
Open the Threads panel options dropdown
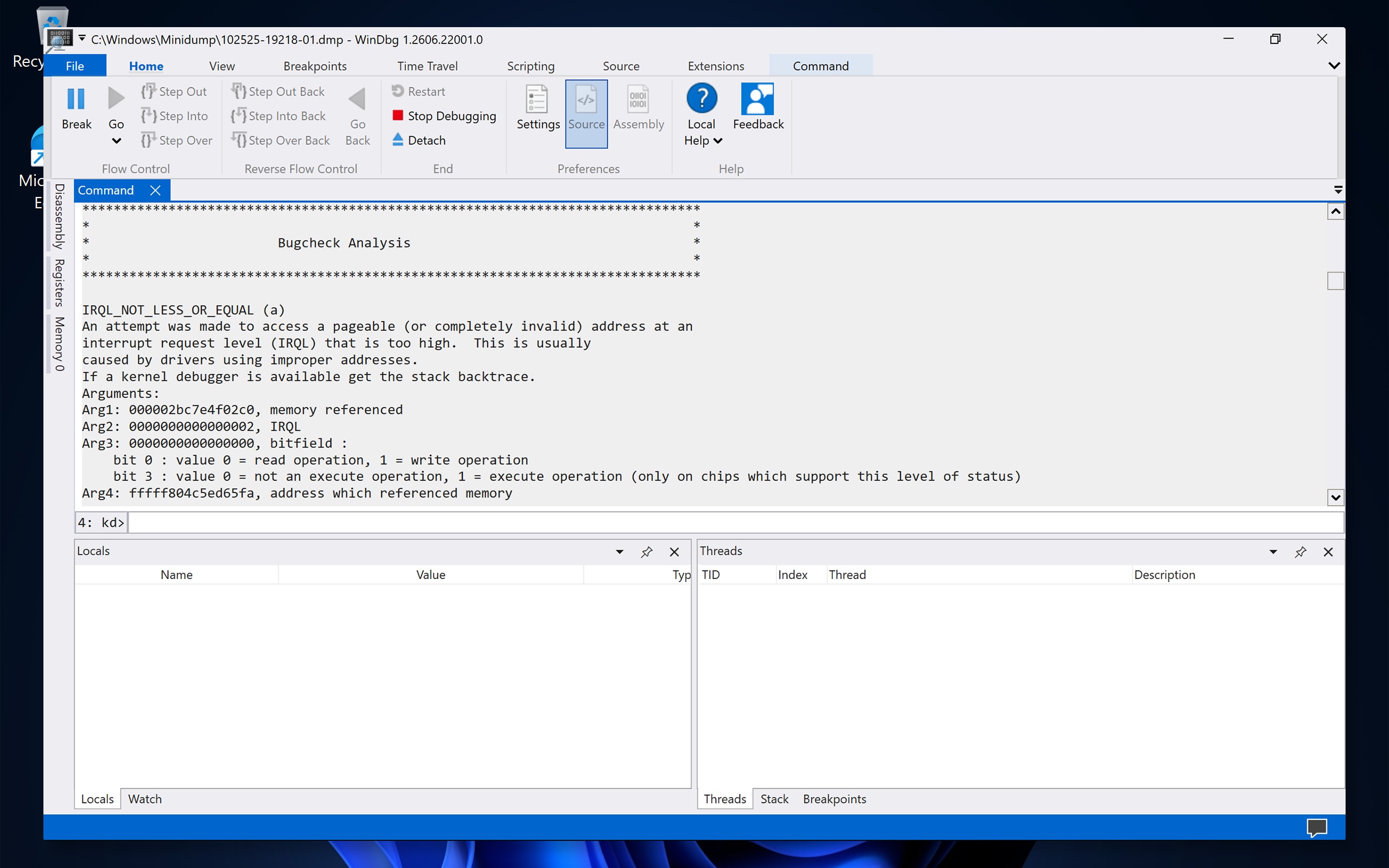click(1273, 552)
